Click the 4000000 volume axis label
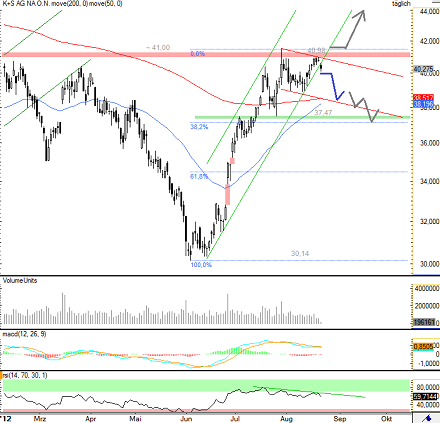 pos(426,288)
